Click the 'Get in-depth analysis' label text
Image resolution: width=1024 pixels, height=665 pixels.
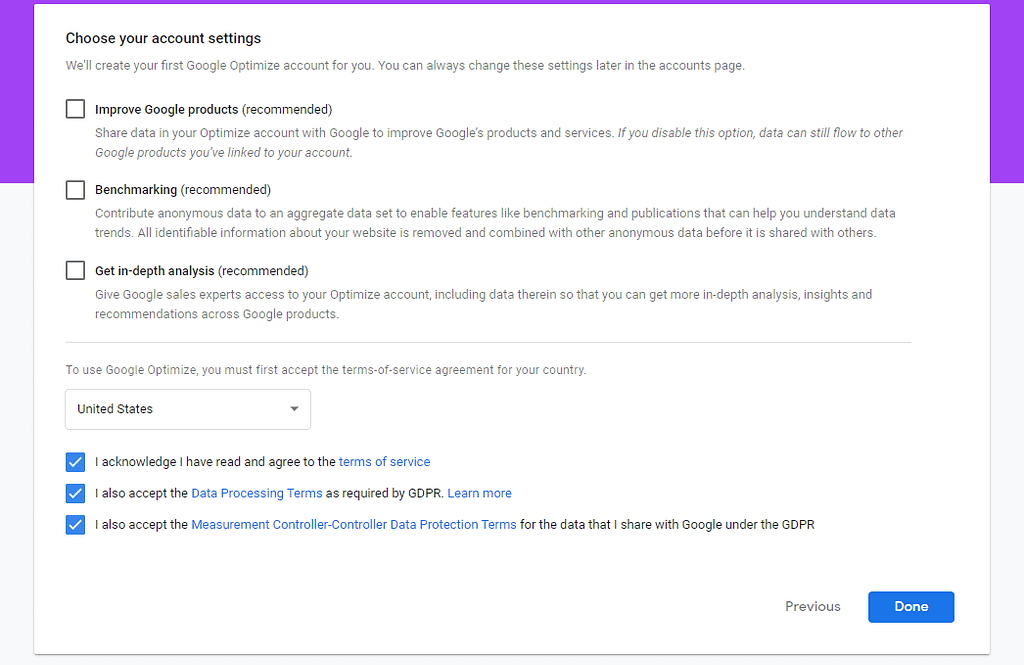[155, 270]
